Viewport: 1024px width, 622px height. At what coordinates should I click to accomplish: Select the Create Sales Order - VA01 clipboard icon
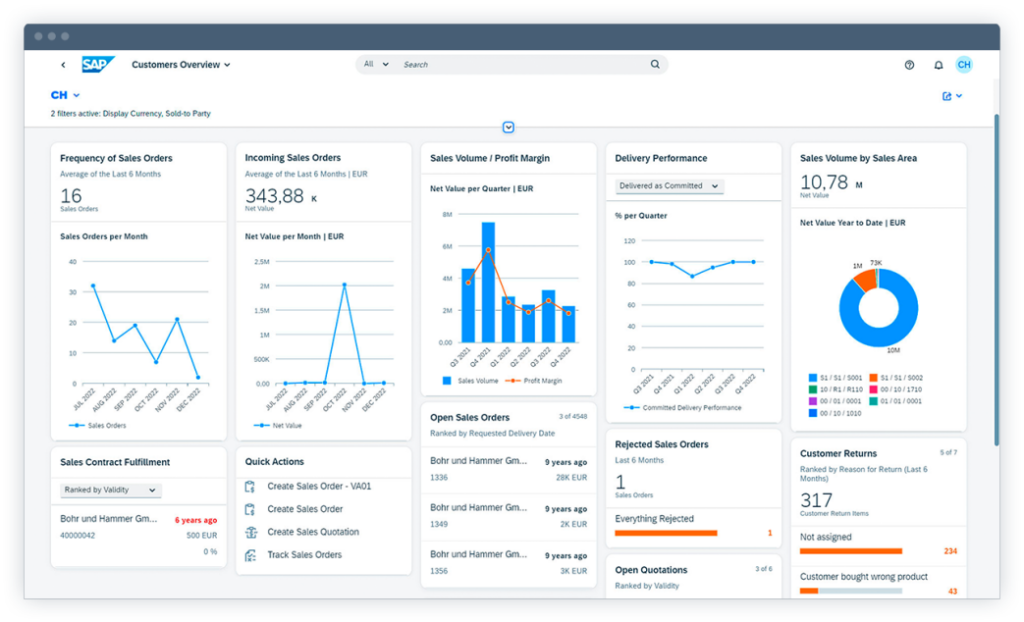point(249,486)
